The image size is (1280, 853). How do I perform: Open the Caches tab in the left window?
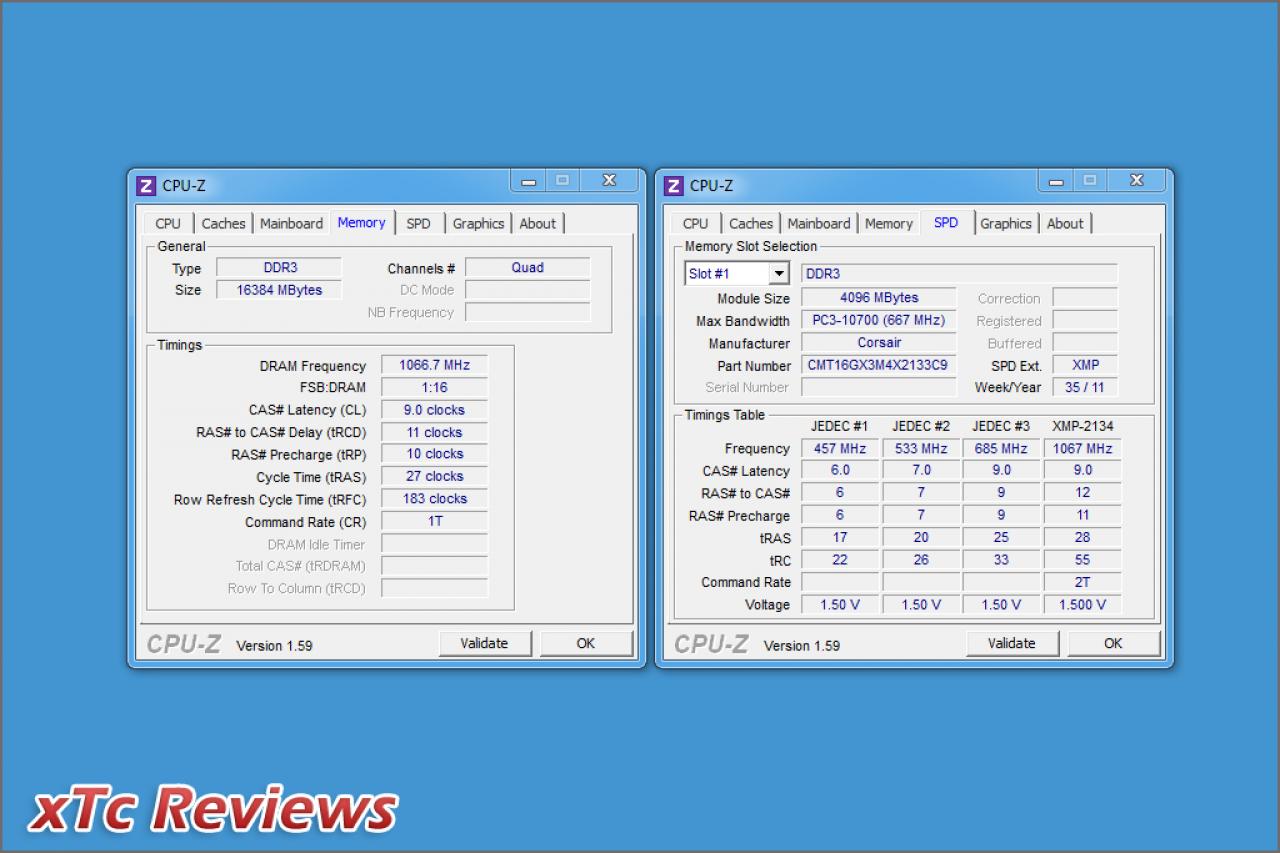click(223, 223)
